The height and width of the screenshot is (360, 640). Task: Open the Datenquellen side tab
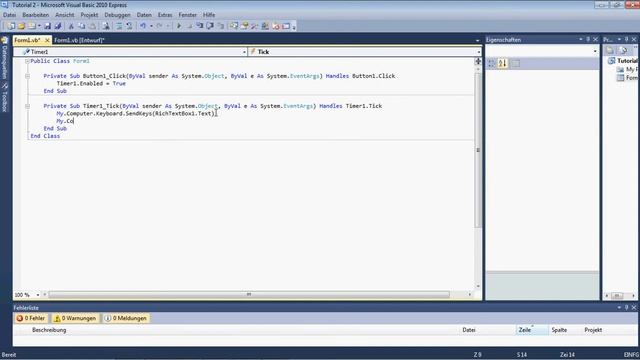tap(4, 58)
